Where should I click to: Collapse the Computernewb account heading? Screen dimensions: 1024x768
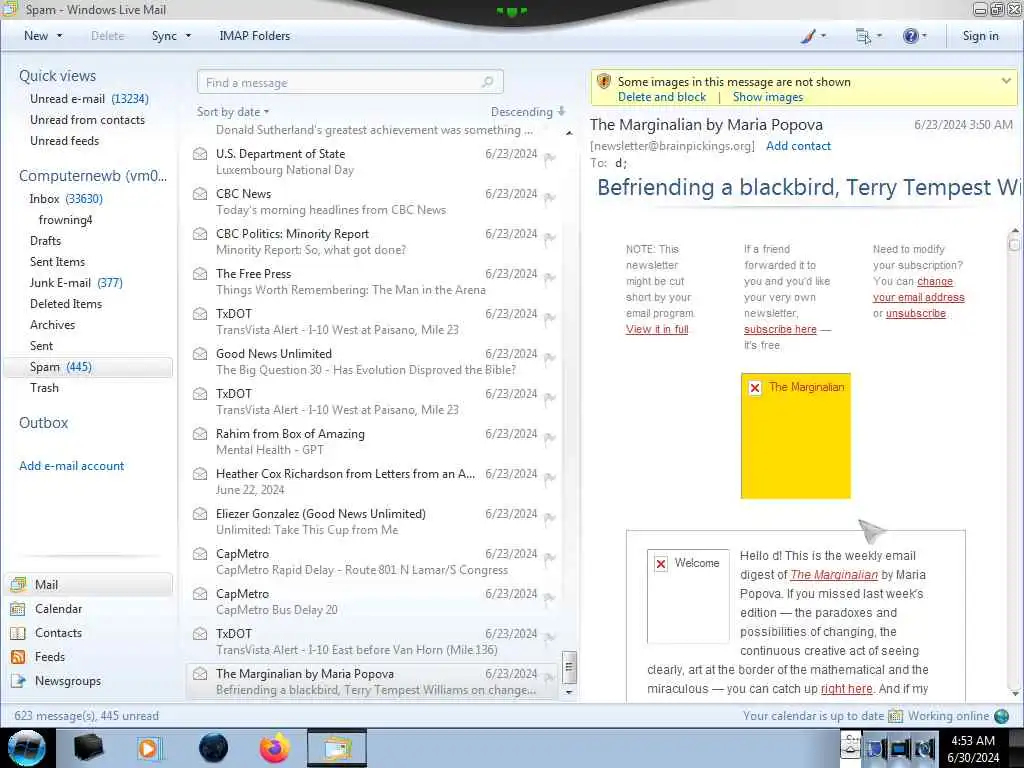93,176
